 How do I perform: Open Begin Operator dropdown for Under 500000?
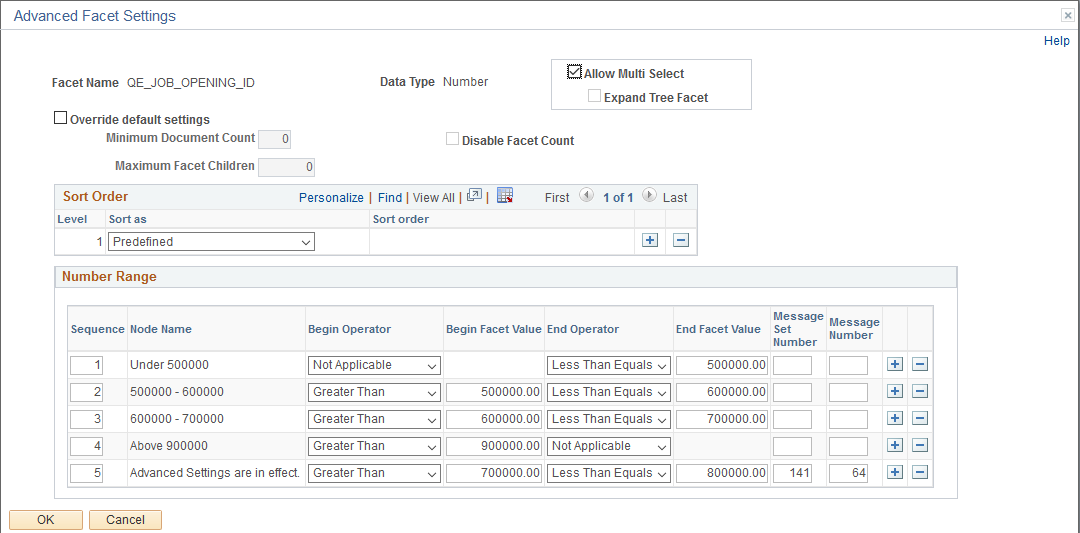click(375, 365)
